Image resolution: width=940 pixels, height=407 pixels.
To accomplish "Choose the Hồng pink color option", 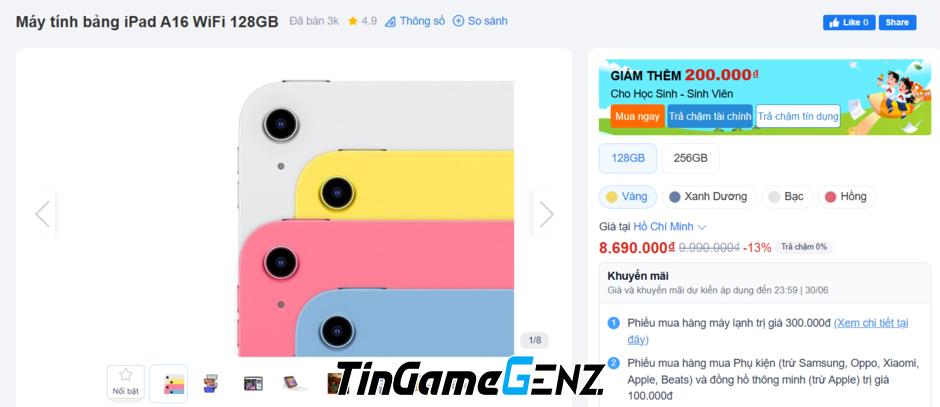I will (846, 197).
